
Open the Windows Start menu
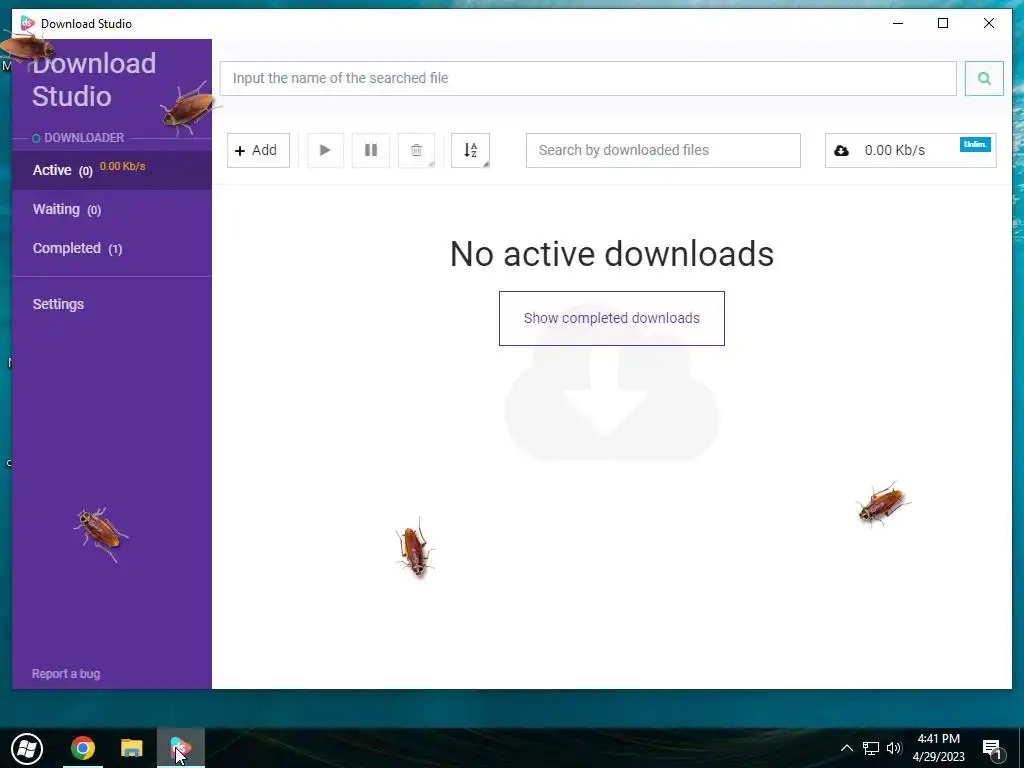click(27, 748)
